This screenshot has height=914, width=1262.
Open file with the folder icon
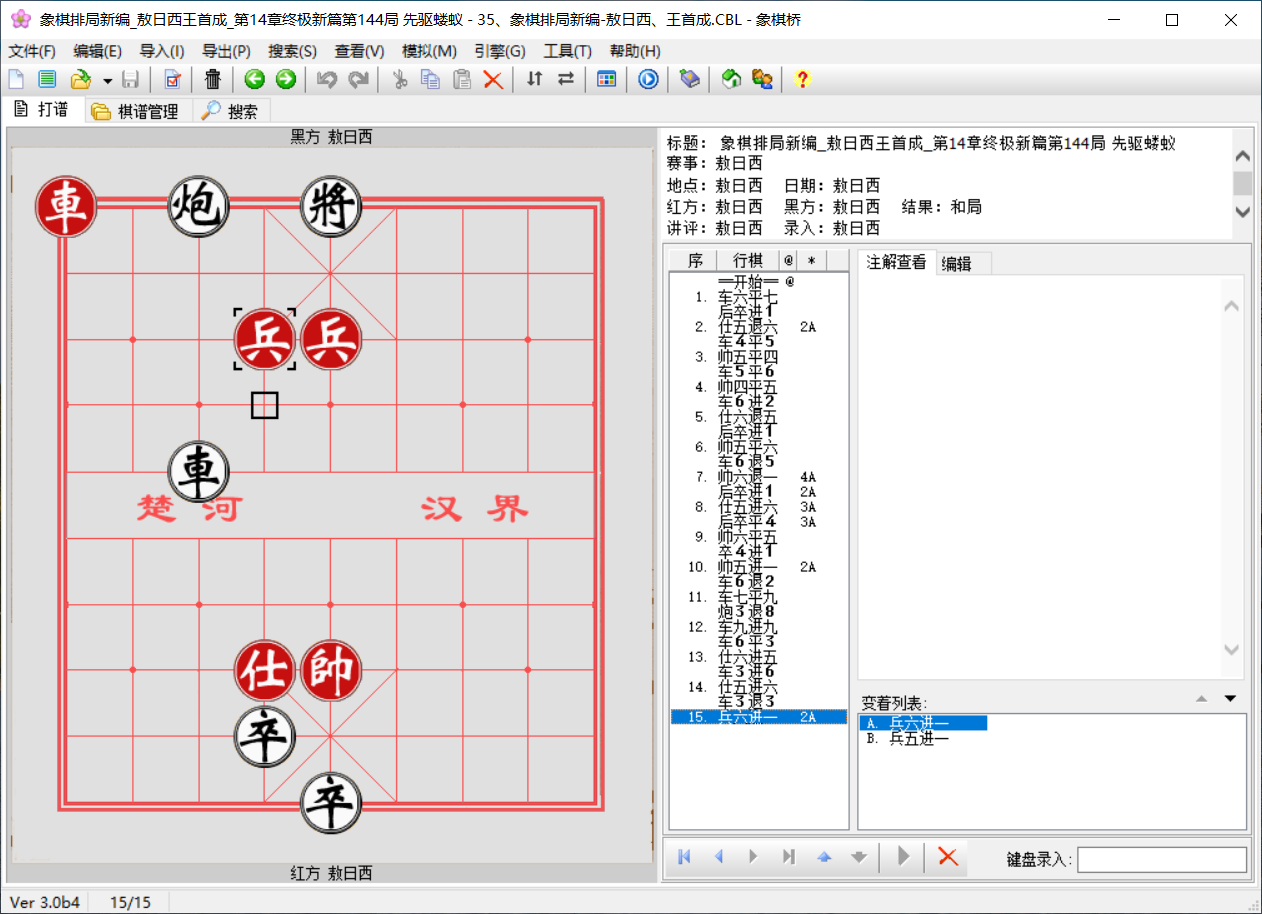point(81,80)
